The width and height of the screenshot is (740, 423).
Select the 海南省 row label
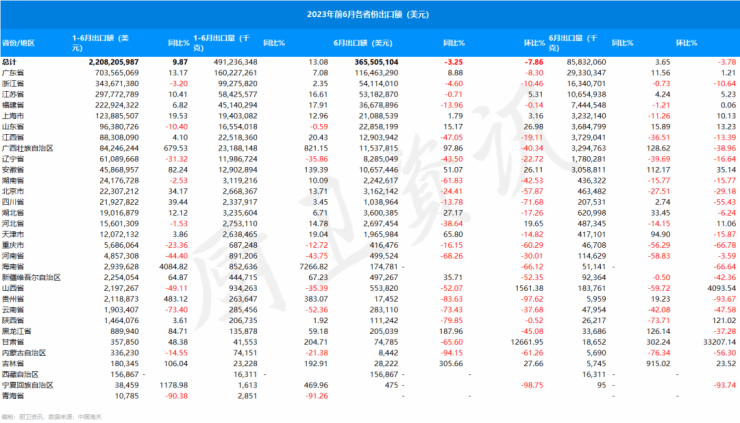(13, 267)
